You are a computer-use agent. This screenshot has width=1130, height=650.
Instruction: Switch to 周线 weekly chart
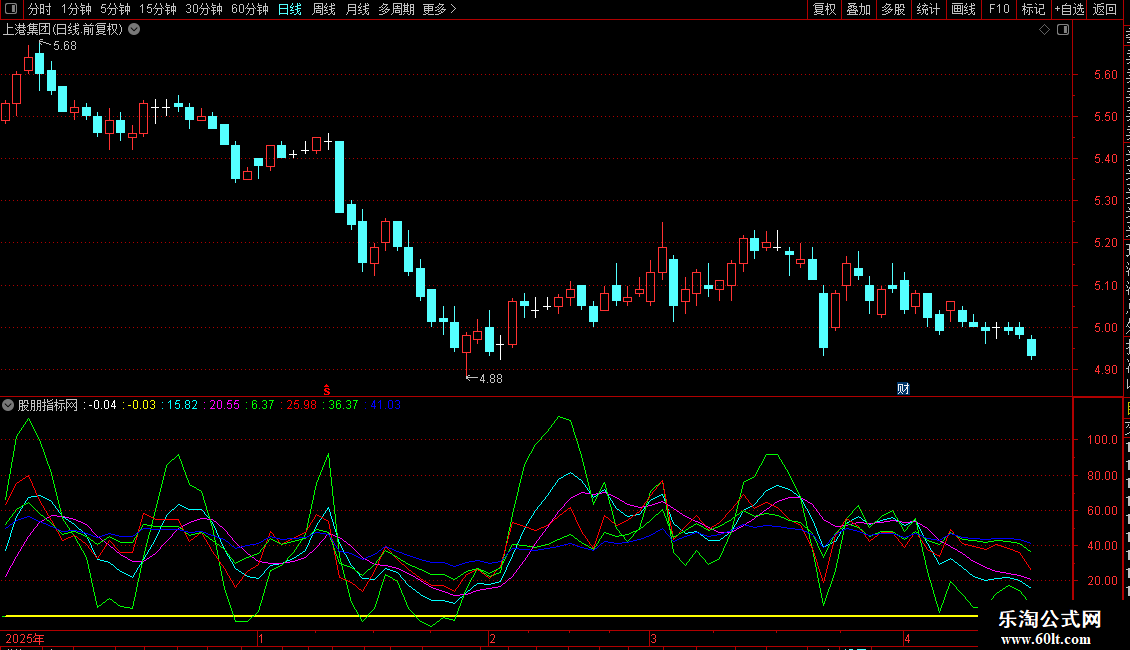click(x=324, y=9)
